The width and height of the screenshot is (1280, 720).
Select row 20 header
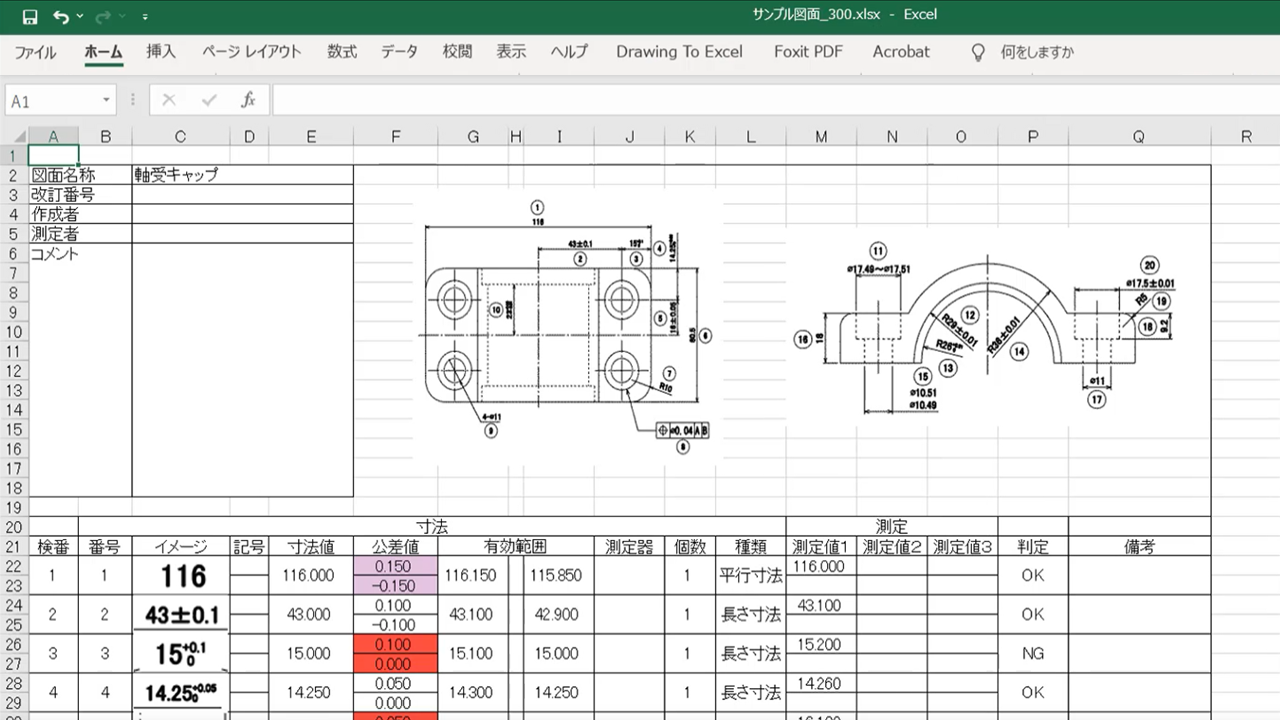coord(14,526)
